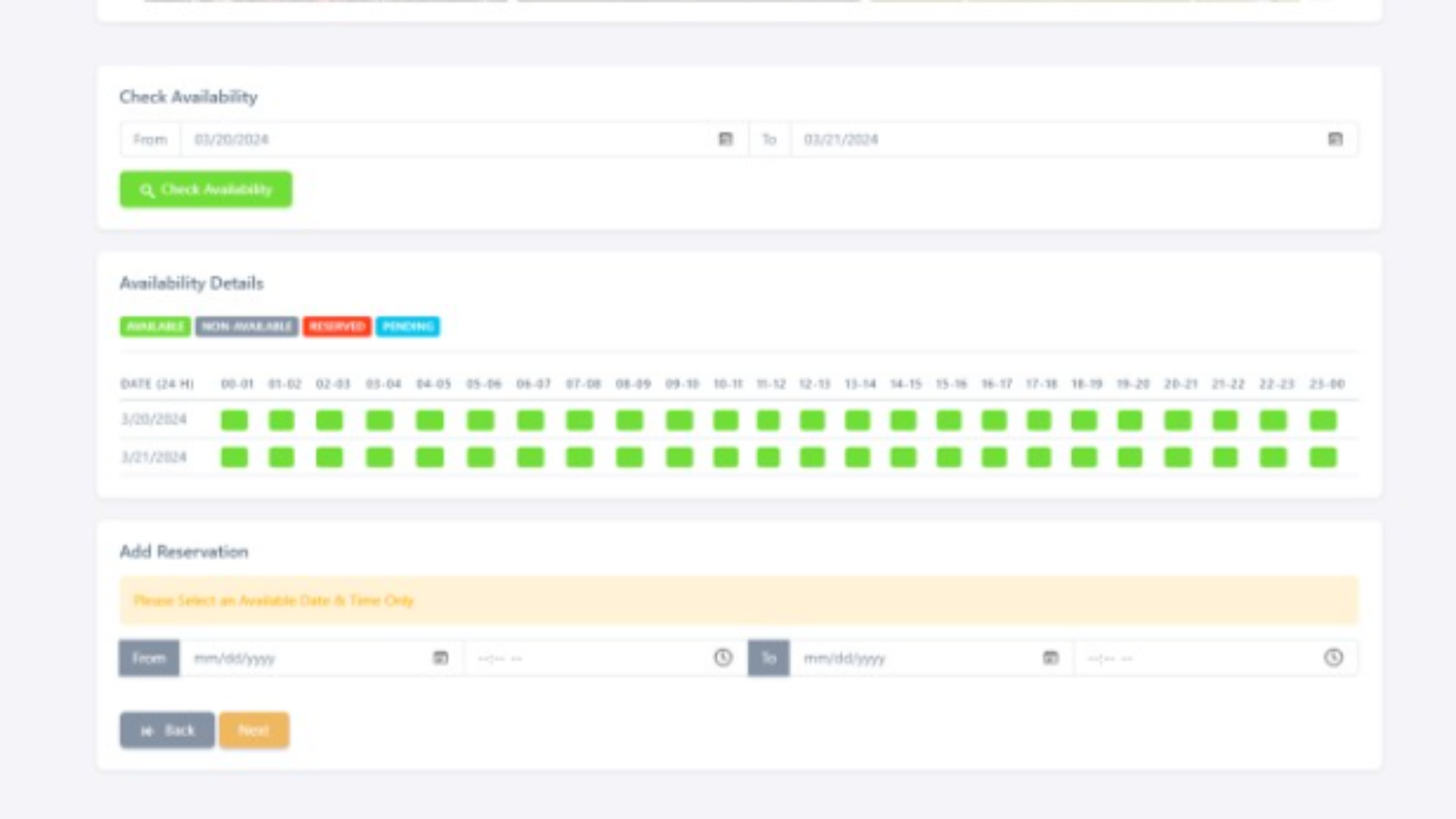Select 3/21/2024 slot 23-00

1323,457
